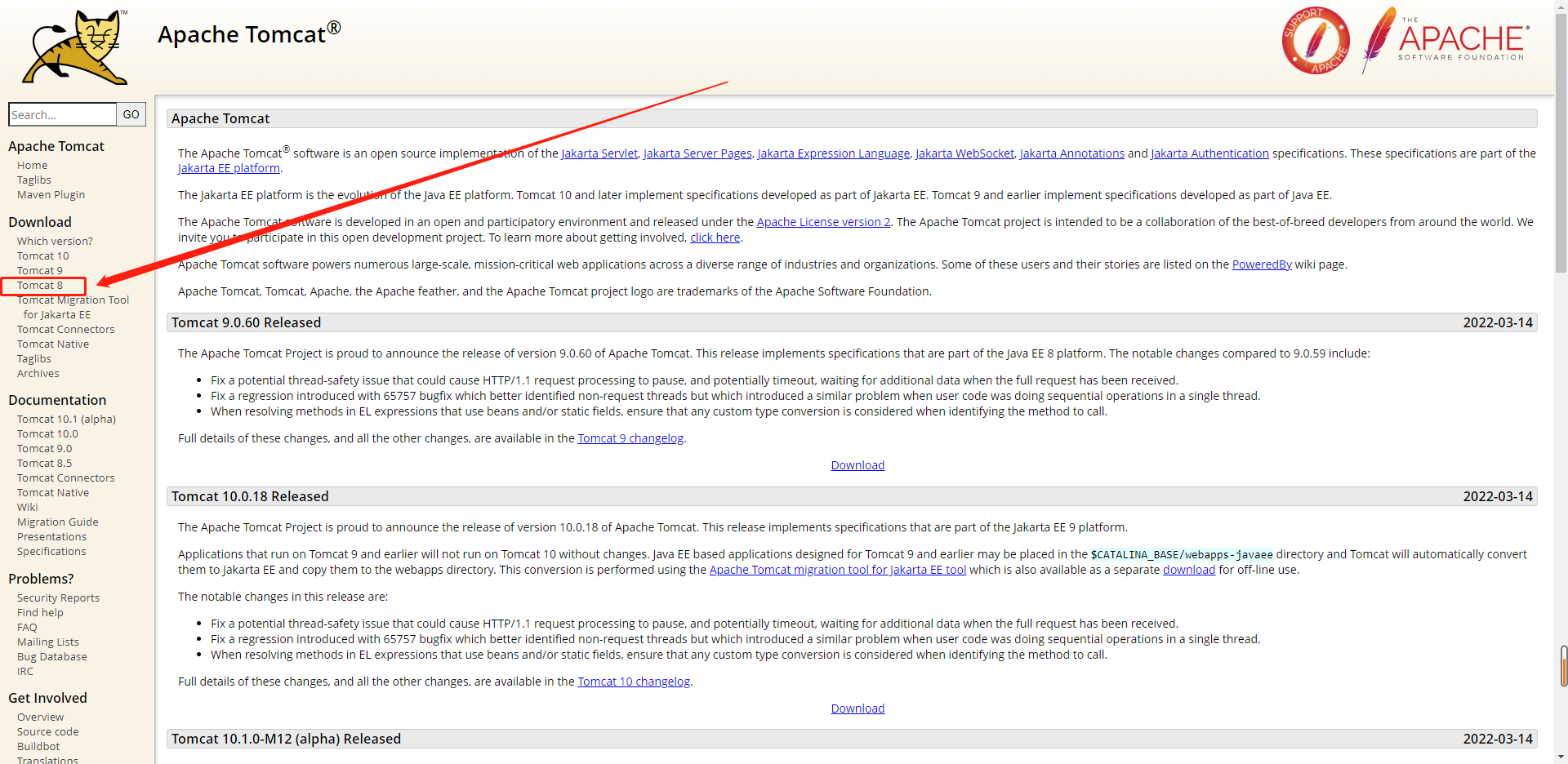The image size is (1568, 764).
Task: Focus the Search input field
Action: pos(62,114)
